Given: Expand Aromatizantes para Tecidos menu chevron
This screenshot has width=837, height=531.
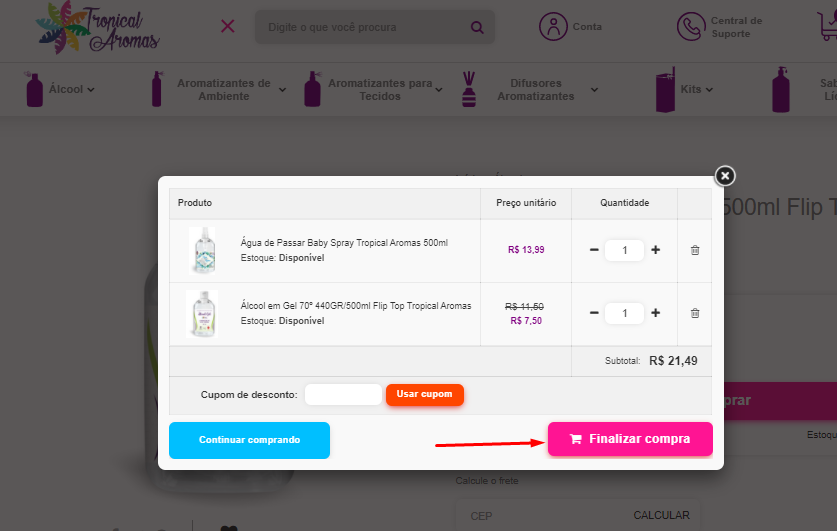Looking at the screenshot, I should click(x=439, y=90).
